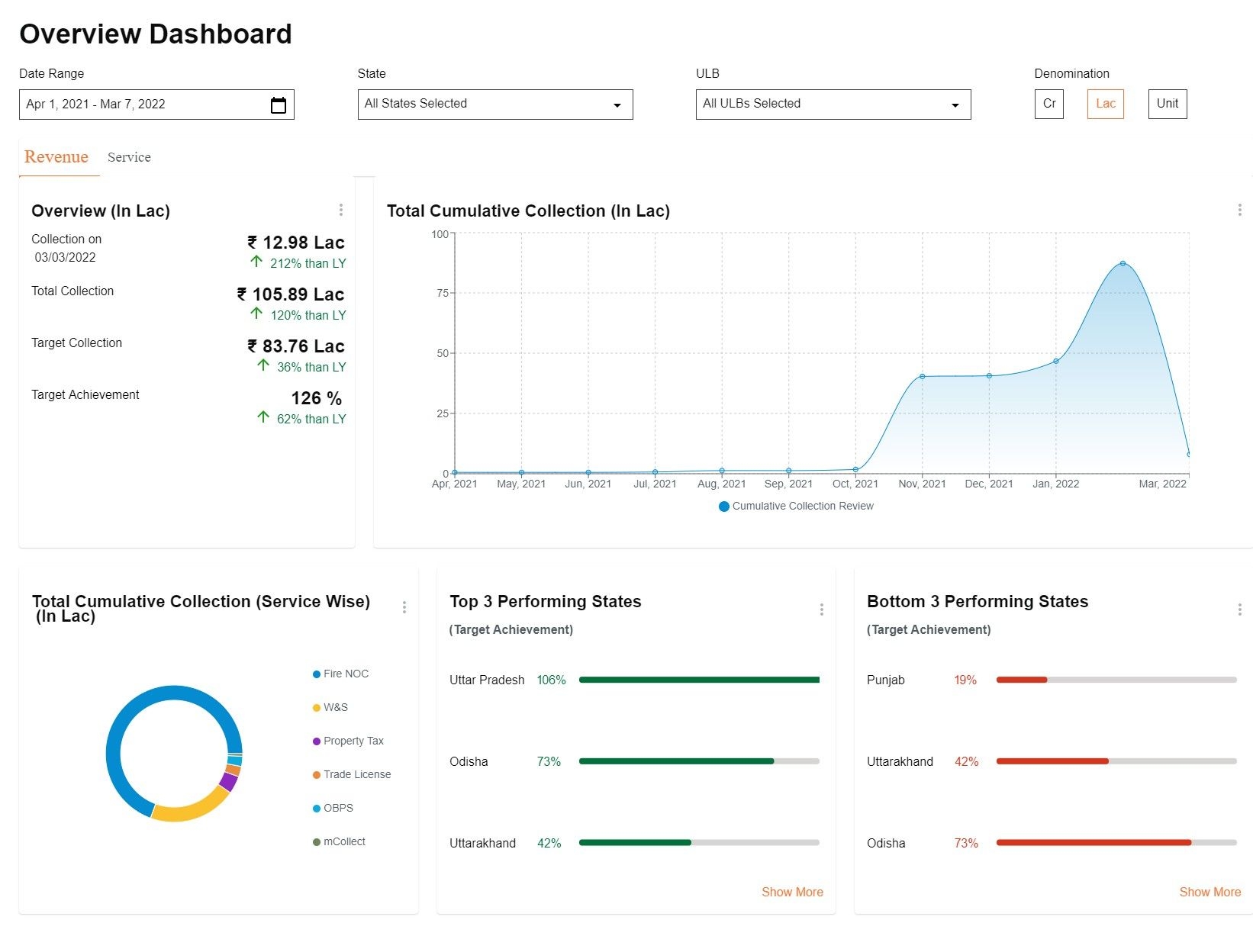Image resolution: width=1253 pixels, height=952 pixels.
Task: Select the Cr denomination option
Action: point(1049,104)
